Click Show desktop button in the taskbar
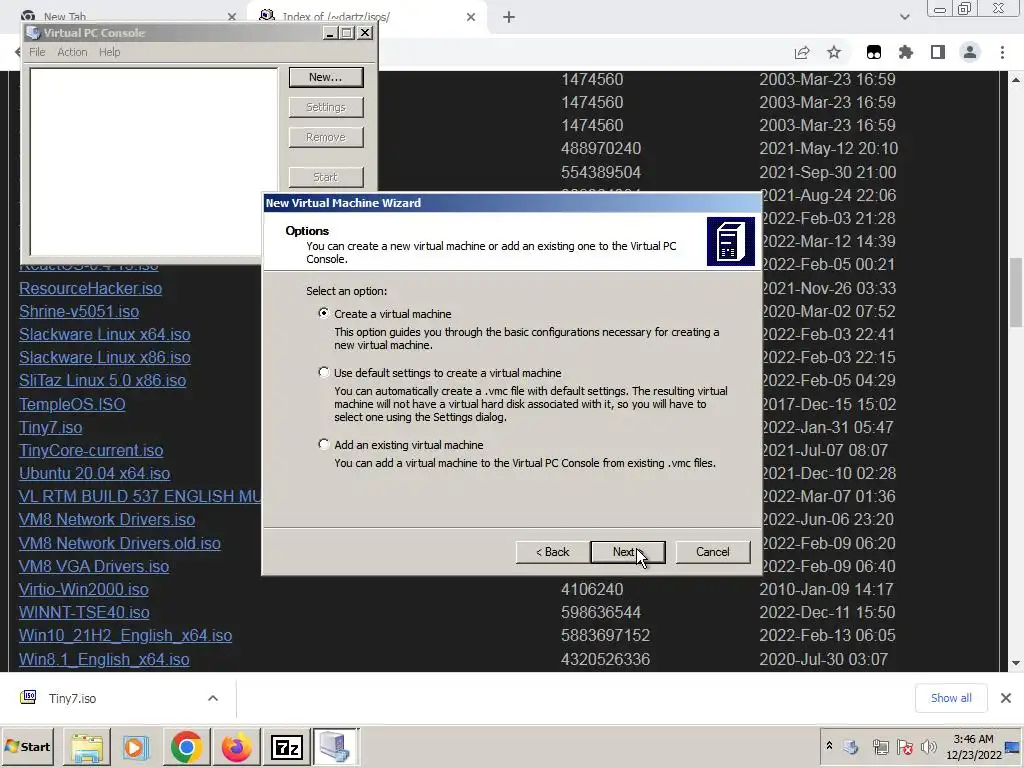 coord(1013,746)
